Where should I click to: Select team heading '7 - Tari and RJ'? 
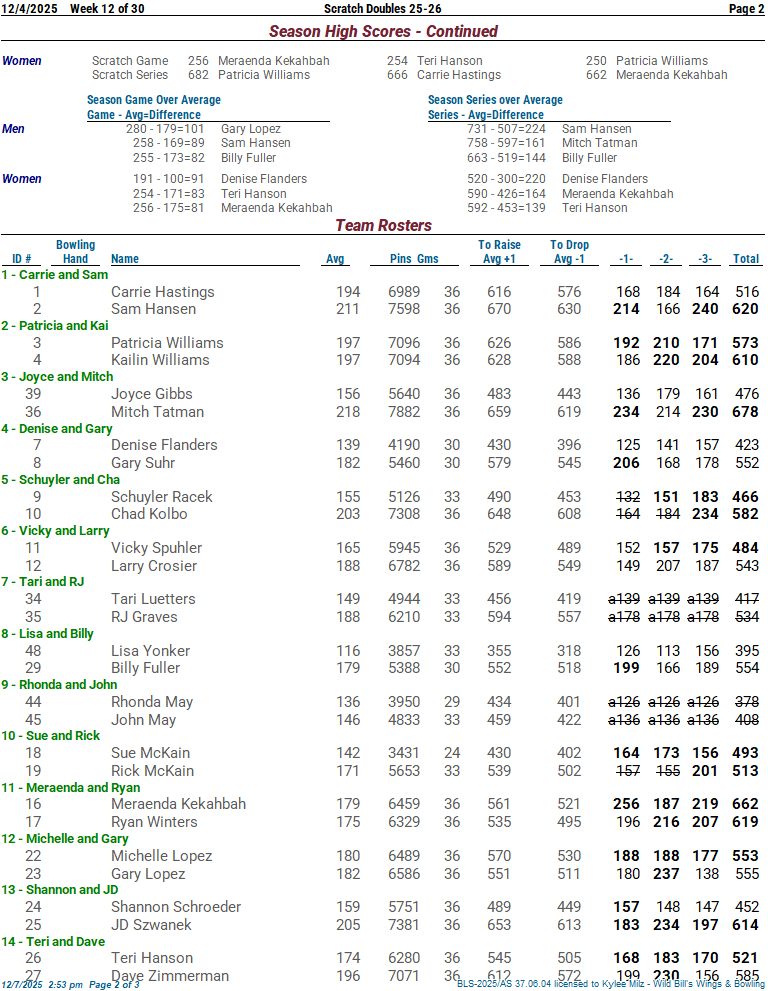[42, 581]
